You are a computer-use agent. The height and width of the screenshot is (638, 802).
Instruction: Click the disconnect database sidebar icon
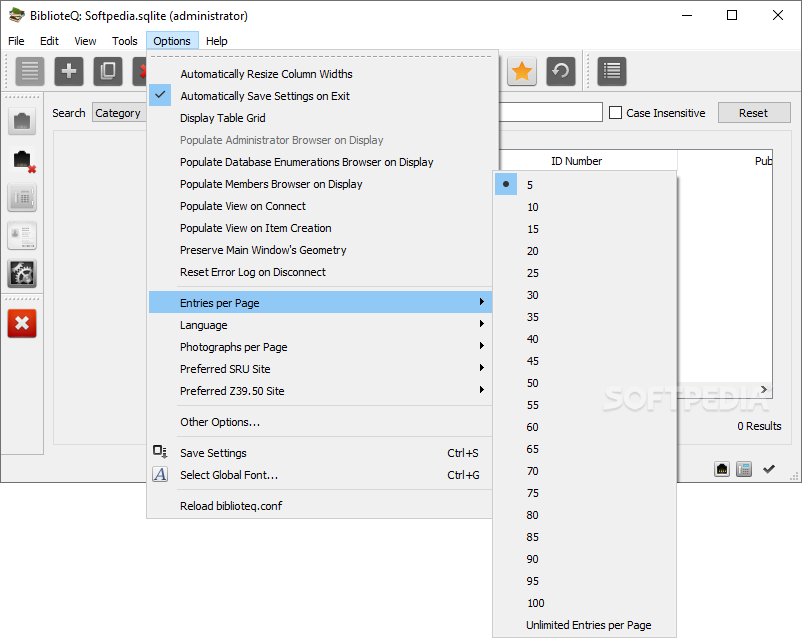point(22,160)
